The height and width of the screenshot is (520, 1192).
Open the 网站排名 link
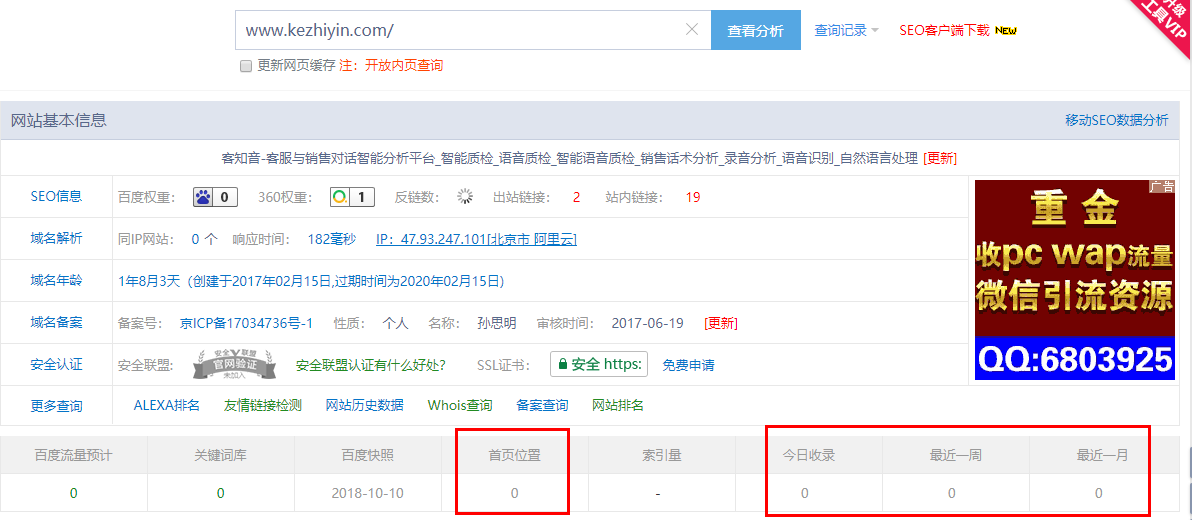tap(618, 405)
